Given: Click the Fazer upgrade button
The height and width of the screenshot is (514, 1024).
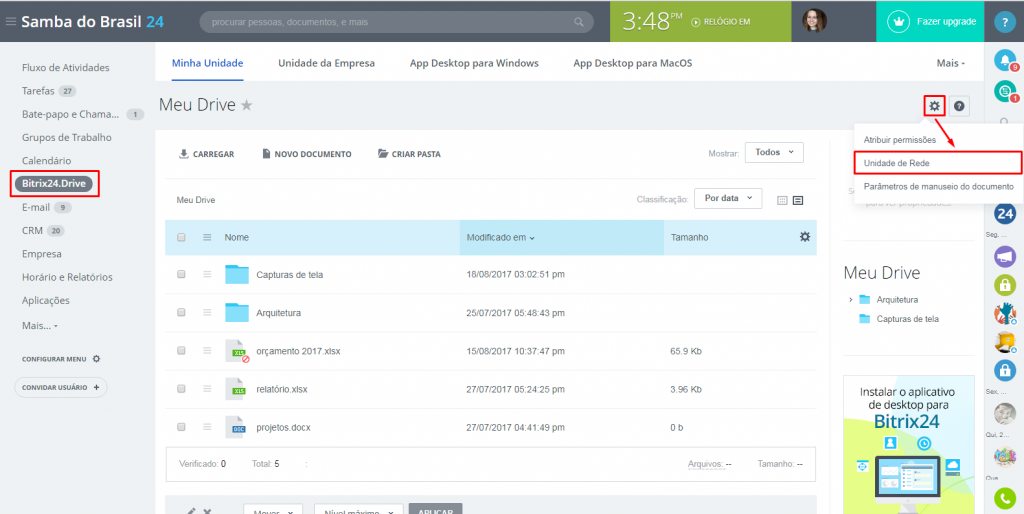Looking at the screenshot, I should [929, 22].
